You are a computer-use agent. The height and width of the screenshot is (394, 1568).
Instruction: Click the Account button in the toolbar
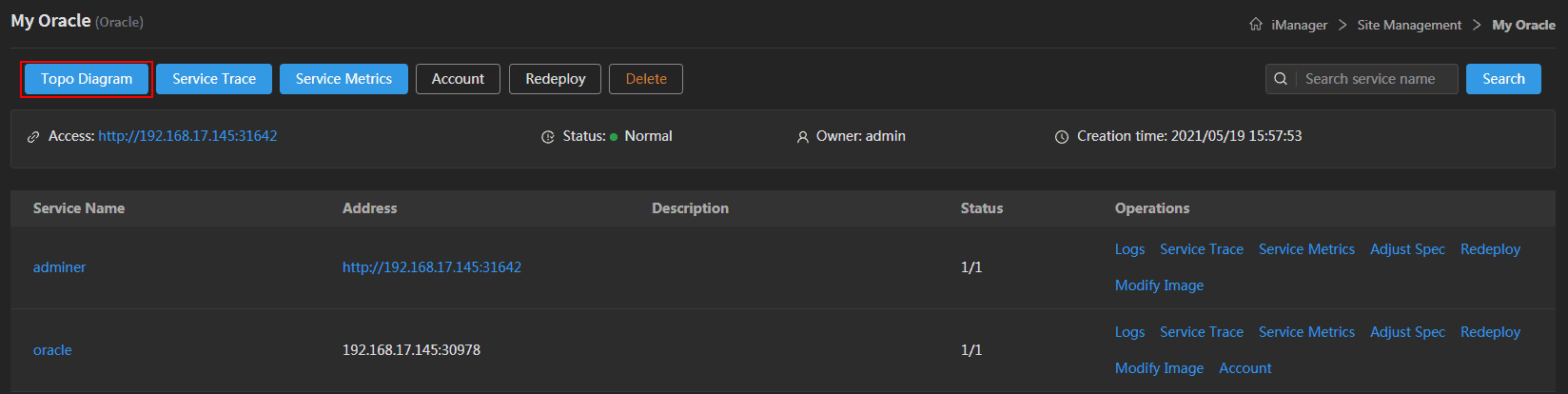(458, 79)
